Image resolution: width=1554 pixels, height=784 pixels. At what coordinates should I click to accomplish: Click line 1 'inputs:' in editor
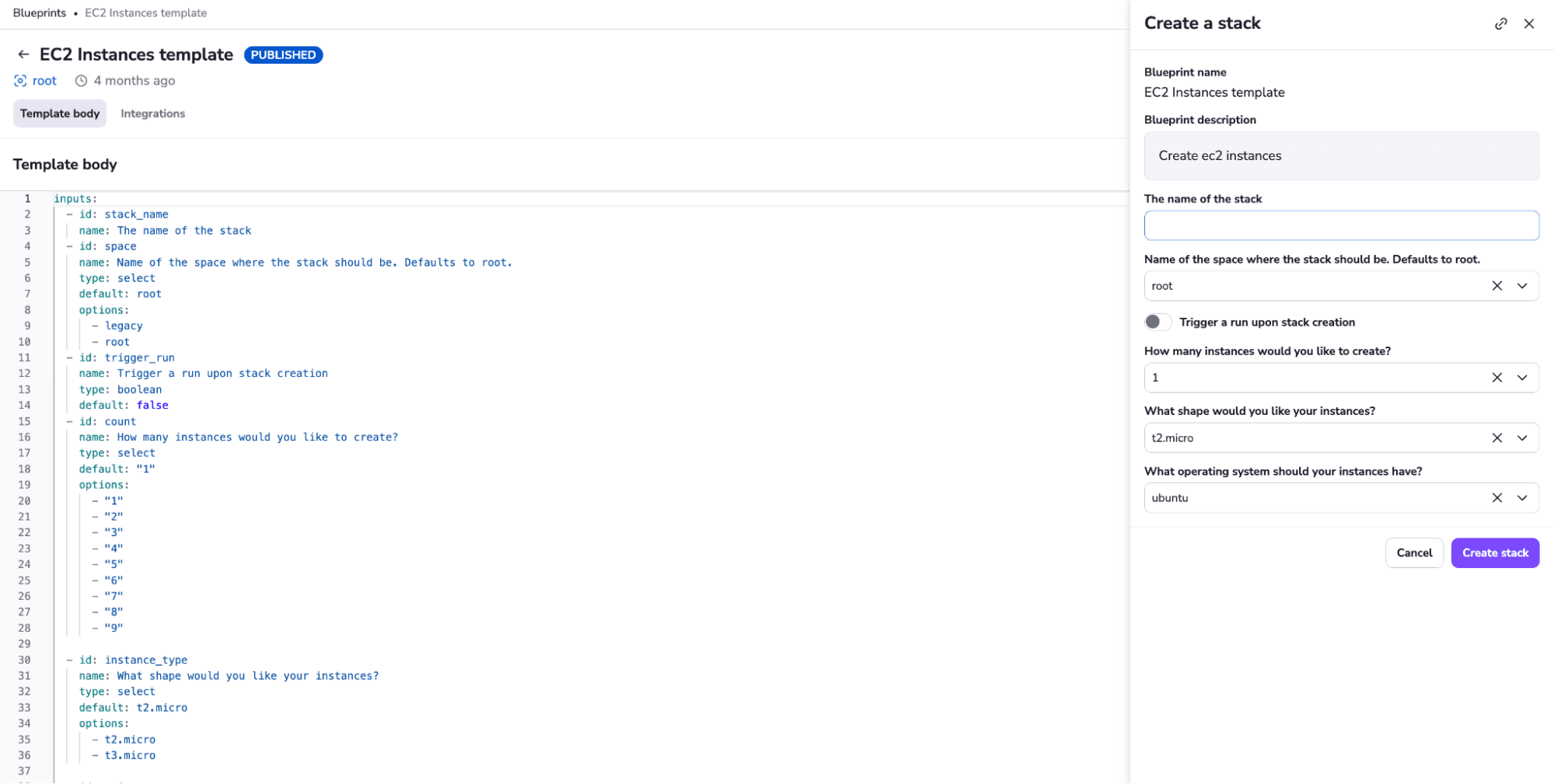click(x=75, y=199)
